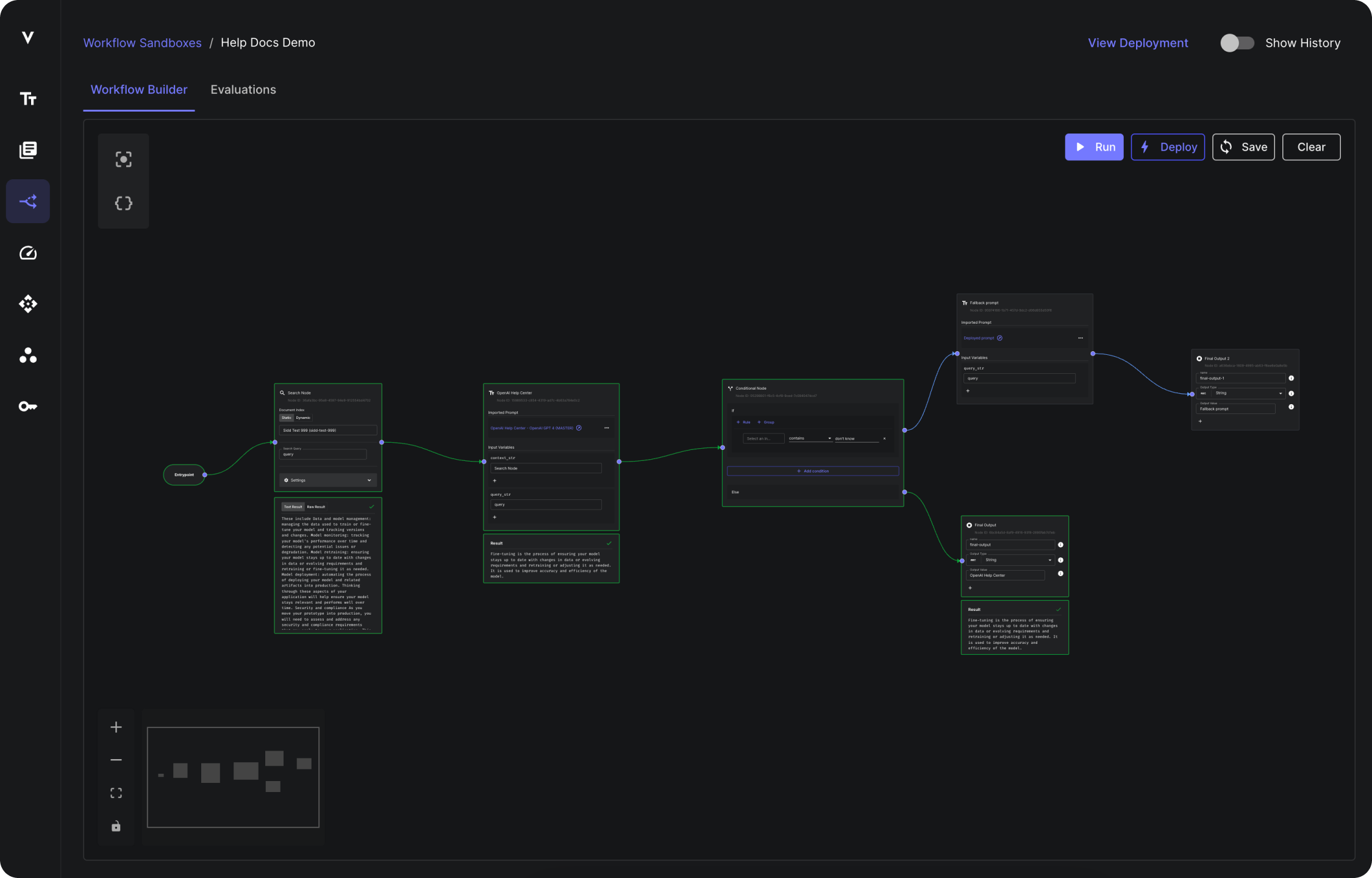This screenshot has height=878, width=1372.
Task: Toggle the Show History switch
Action: tap(1237, 43)
